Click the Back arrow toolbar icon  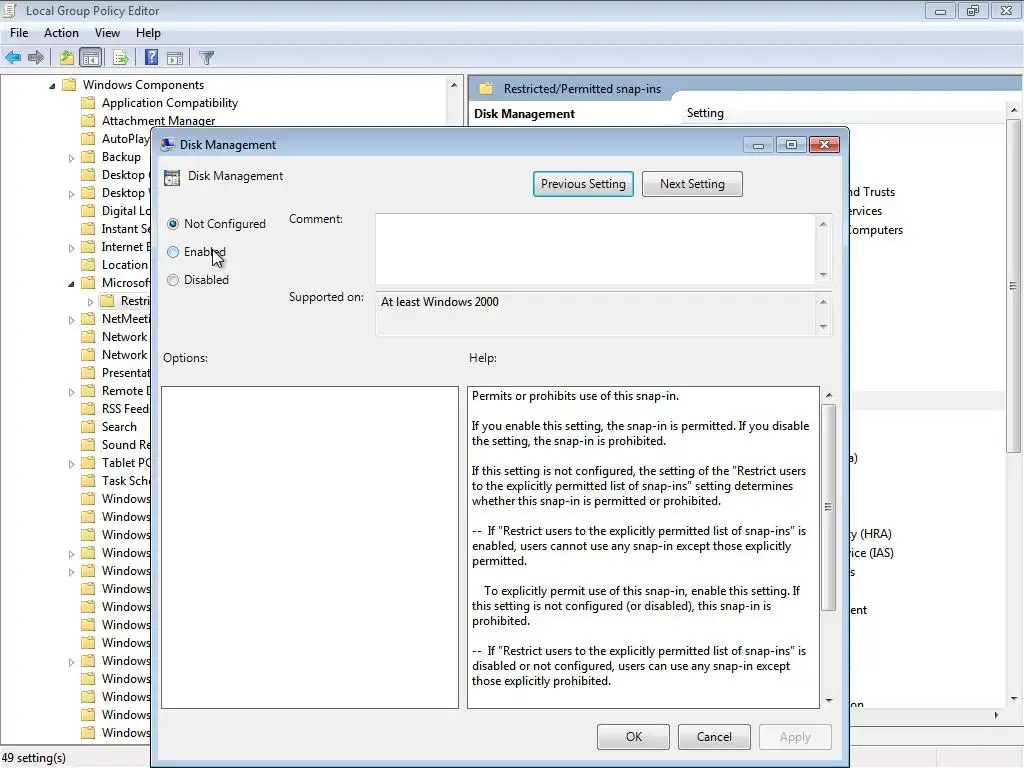click(13, 57)
